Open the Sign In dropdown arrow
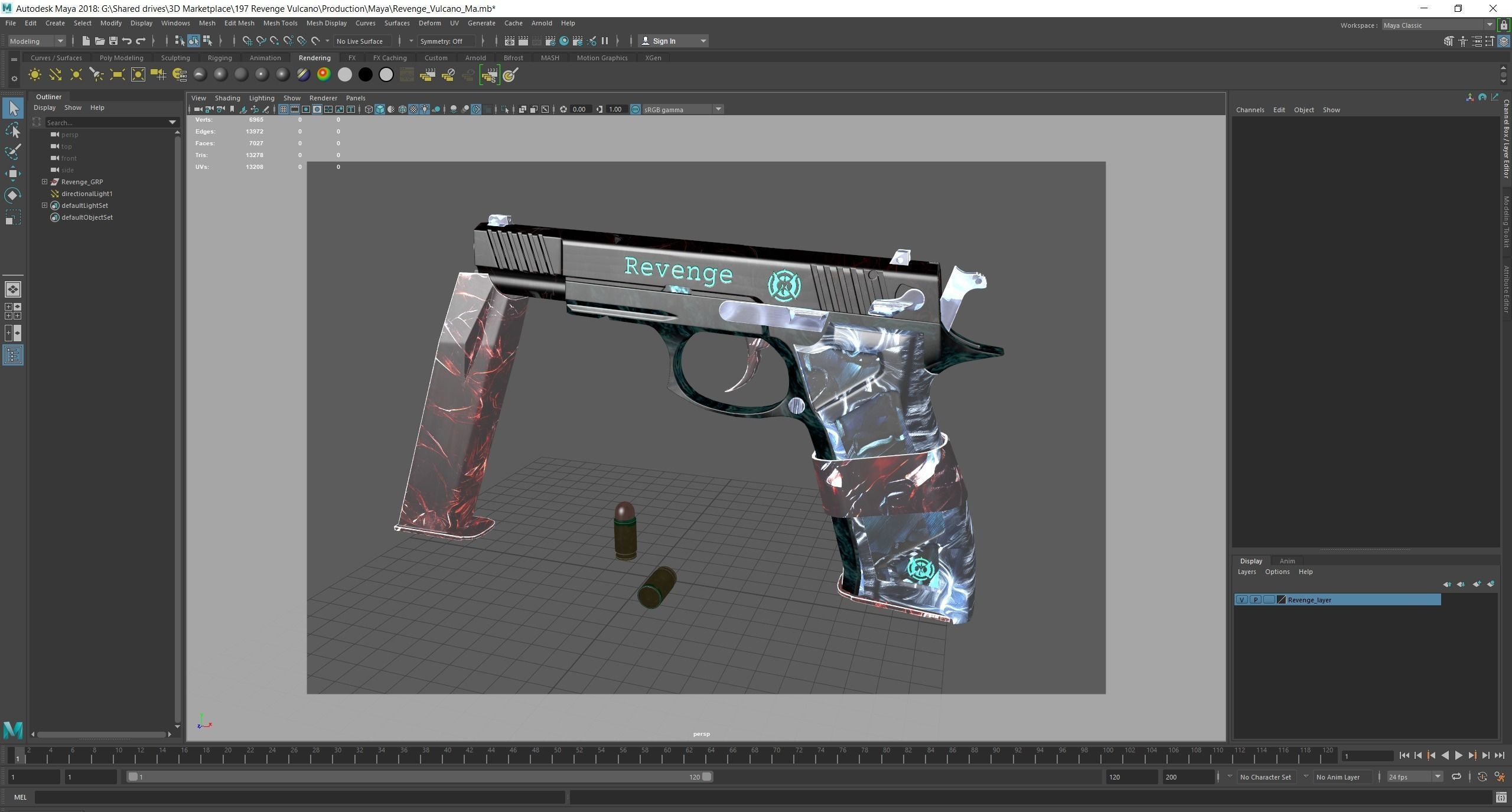Image resolution: width=1512 pixels, height=812 pixels. pyautogui.click(x=703, y=41)
